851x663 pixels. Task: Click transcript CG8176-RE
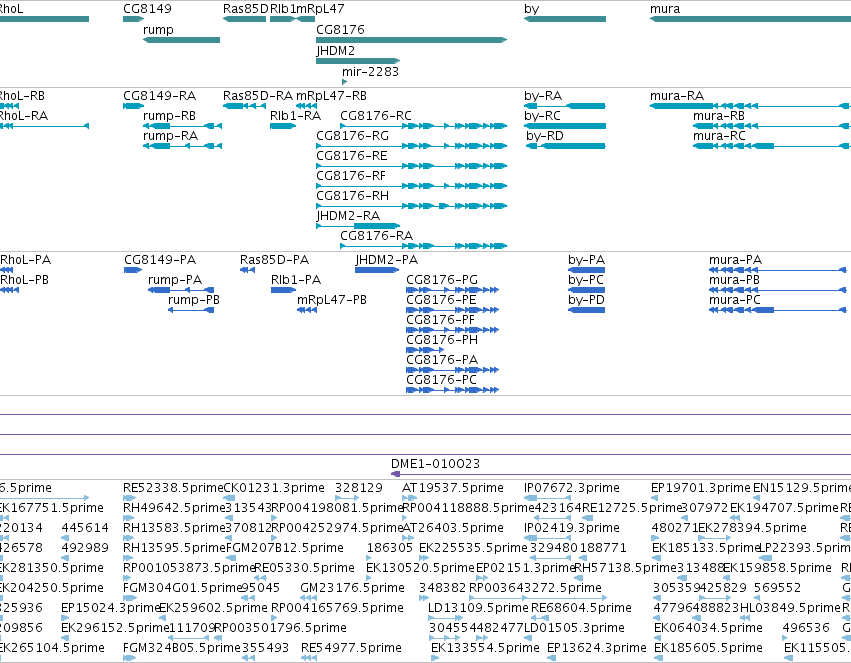[x=411, y=166]
